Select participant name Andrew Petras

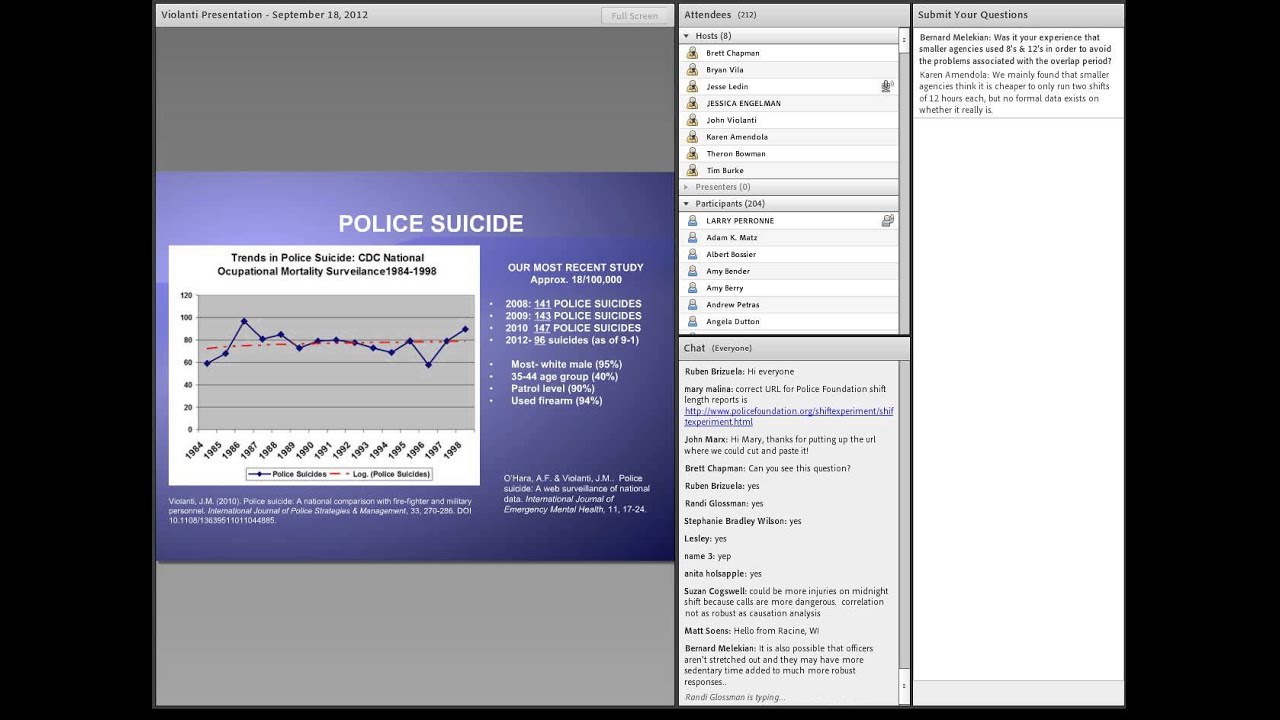733,305
